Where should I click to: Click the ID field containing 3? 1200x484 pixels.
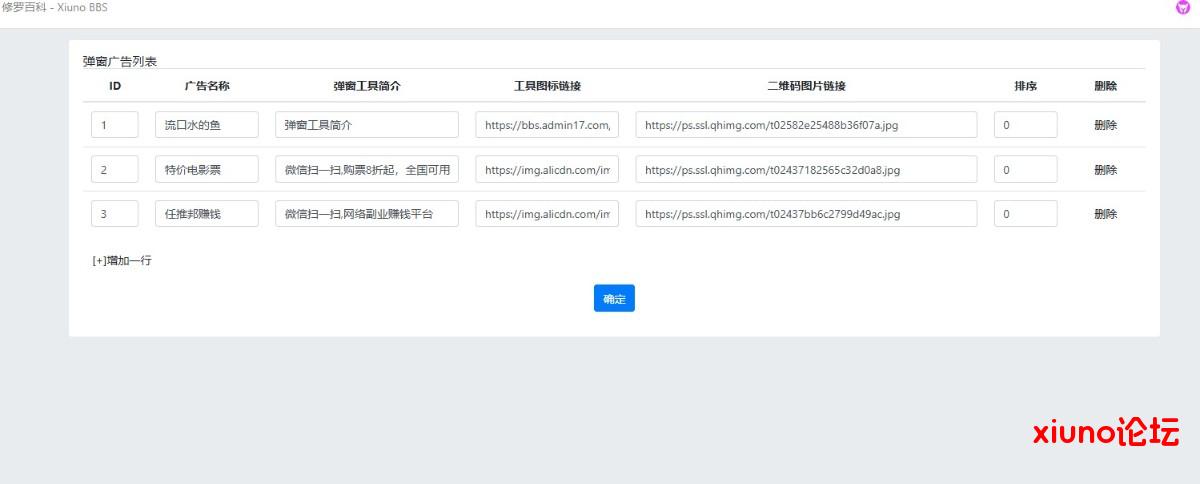115,214
